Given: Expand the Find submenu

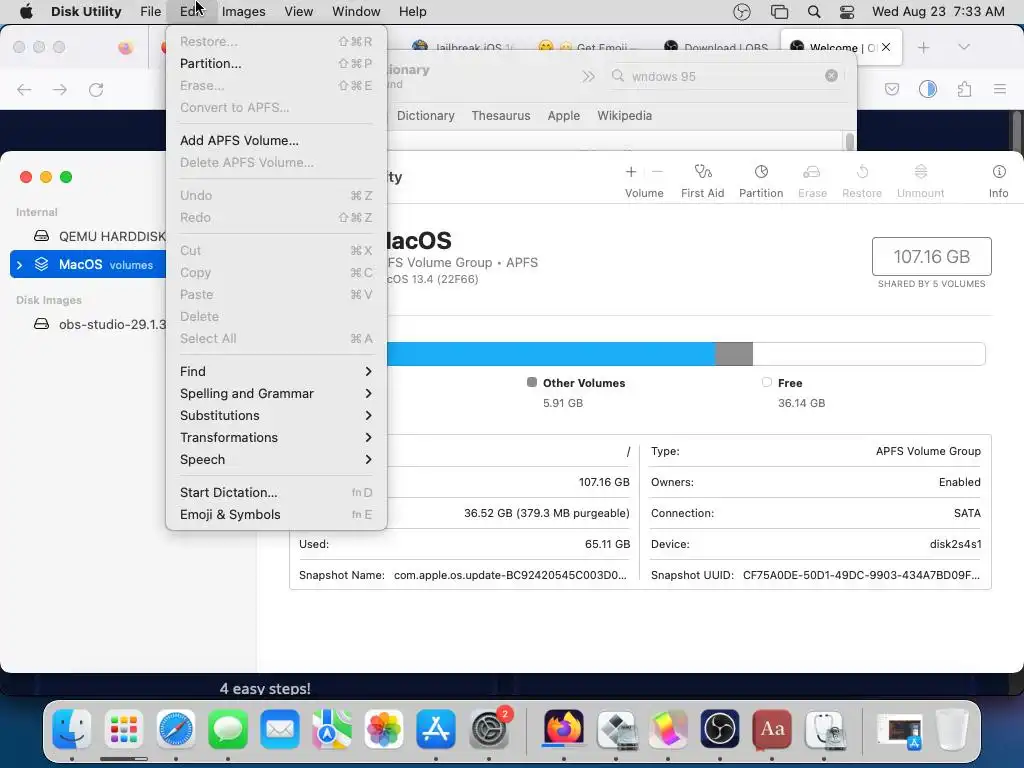Looking at the screenshot, I should [277, 371].
